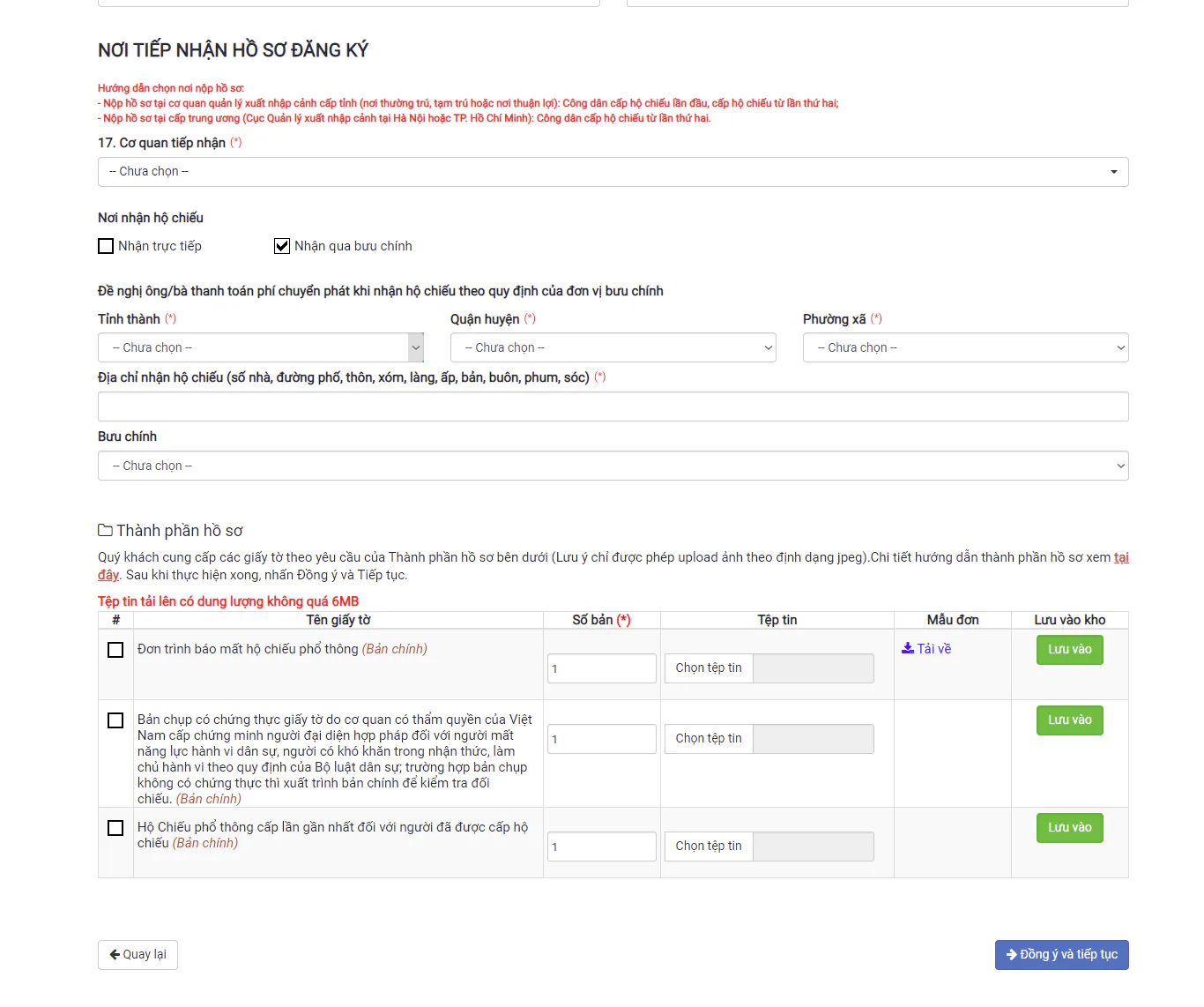Click Lưu vào for Bản chụp có chứng thực row
Screen dimensions: 1204x1007
(x=1070, y=720)
